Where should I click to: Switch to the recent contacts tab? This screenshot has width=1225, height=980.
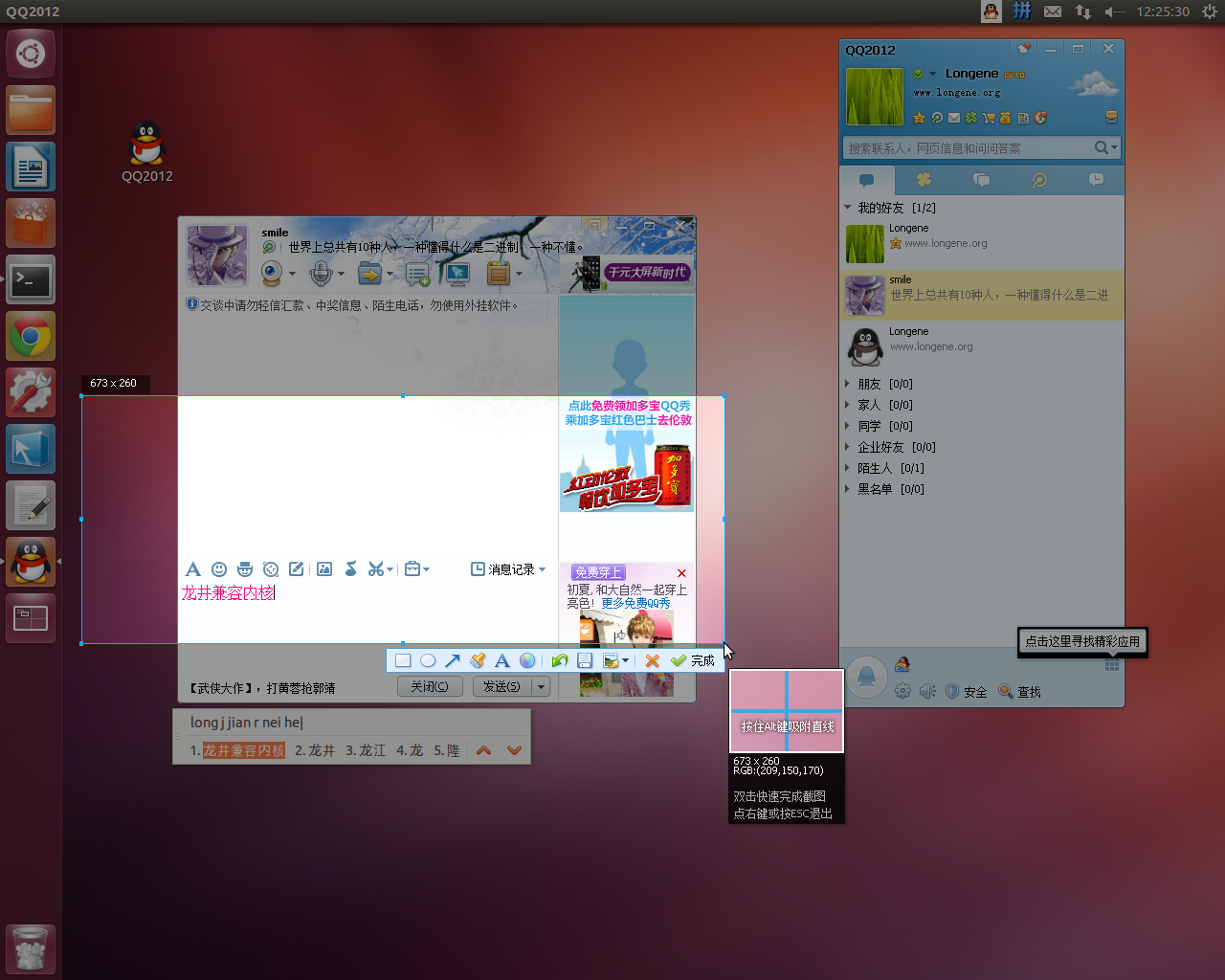pyautogui.click(x=1096, y=180)
